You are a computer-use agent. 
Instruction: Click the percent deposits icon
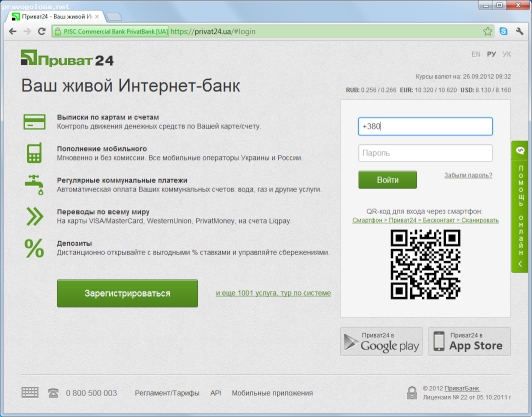pos(34,248)
